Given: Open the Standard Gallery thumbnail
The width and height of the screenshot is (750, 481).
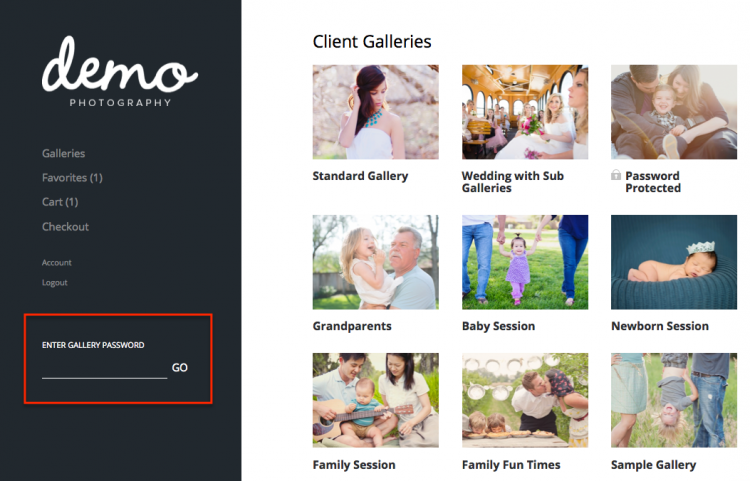Looking at the screenshot, I should click(375, 112).
